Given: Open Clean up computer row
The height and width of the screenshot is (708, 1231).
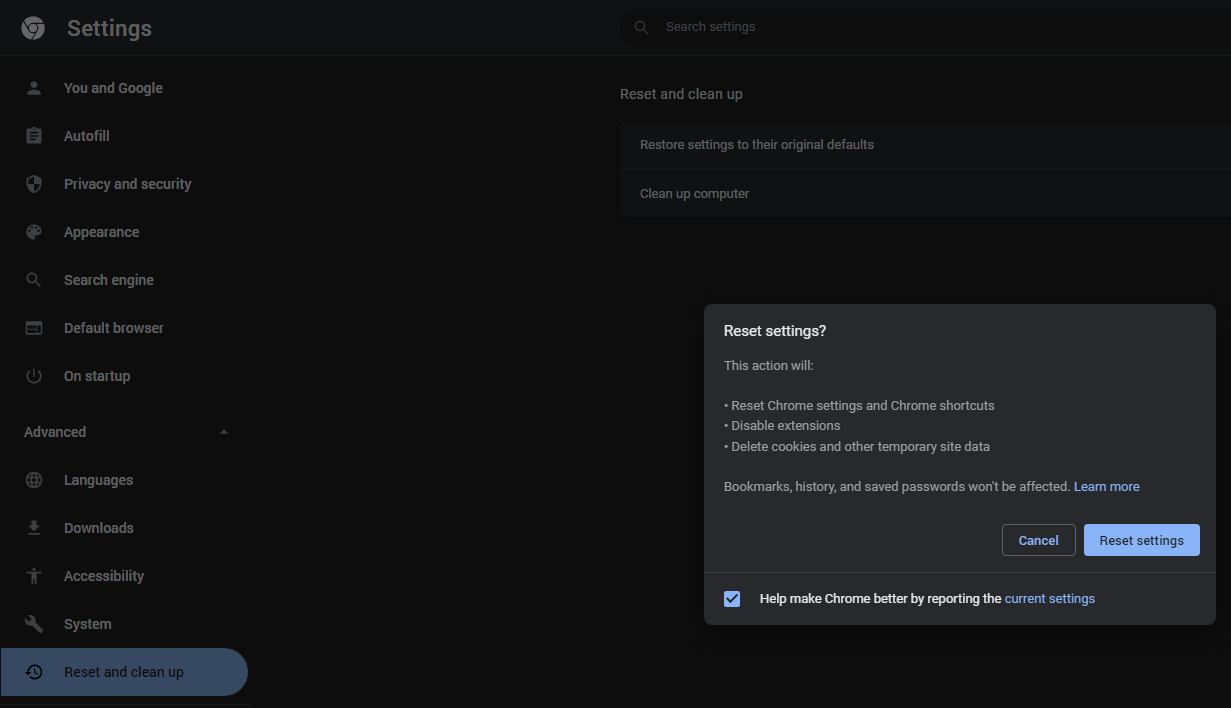Looking at the screenshot, I should coord(925,194).
